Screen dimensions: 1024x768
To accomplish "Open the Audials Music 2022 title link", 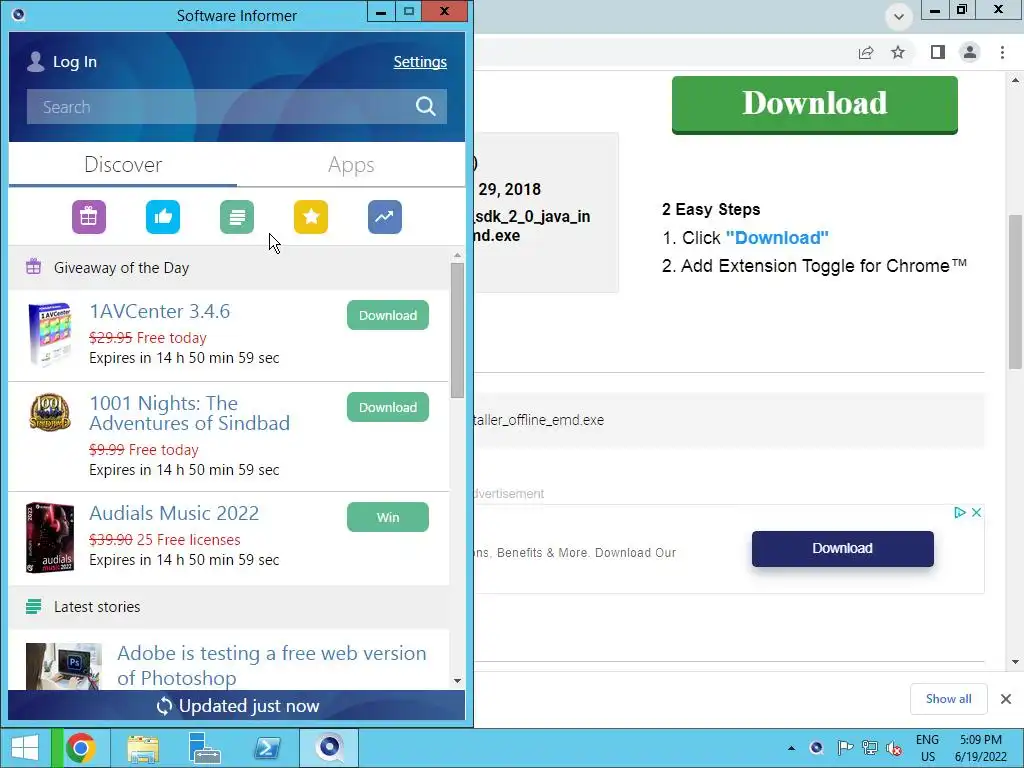I will (174, 513).
